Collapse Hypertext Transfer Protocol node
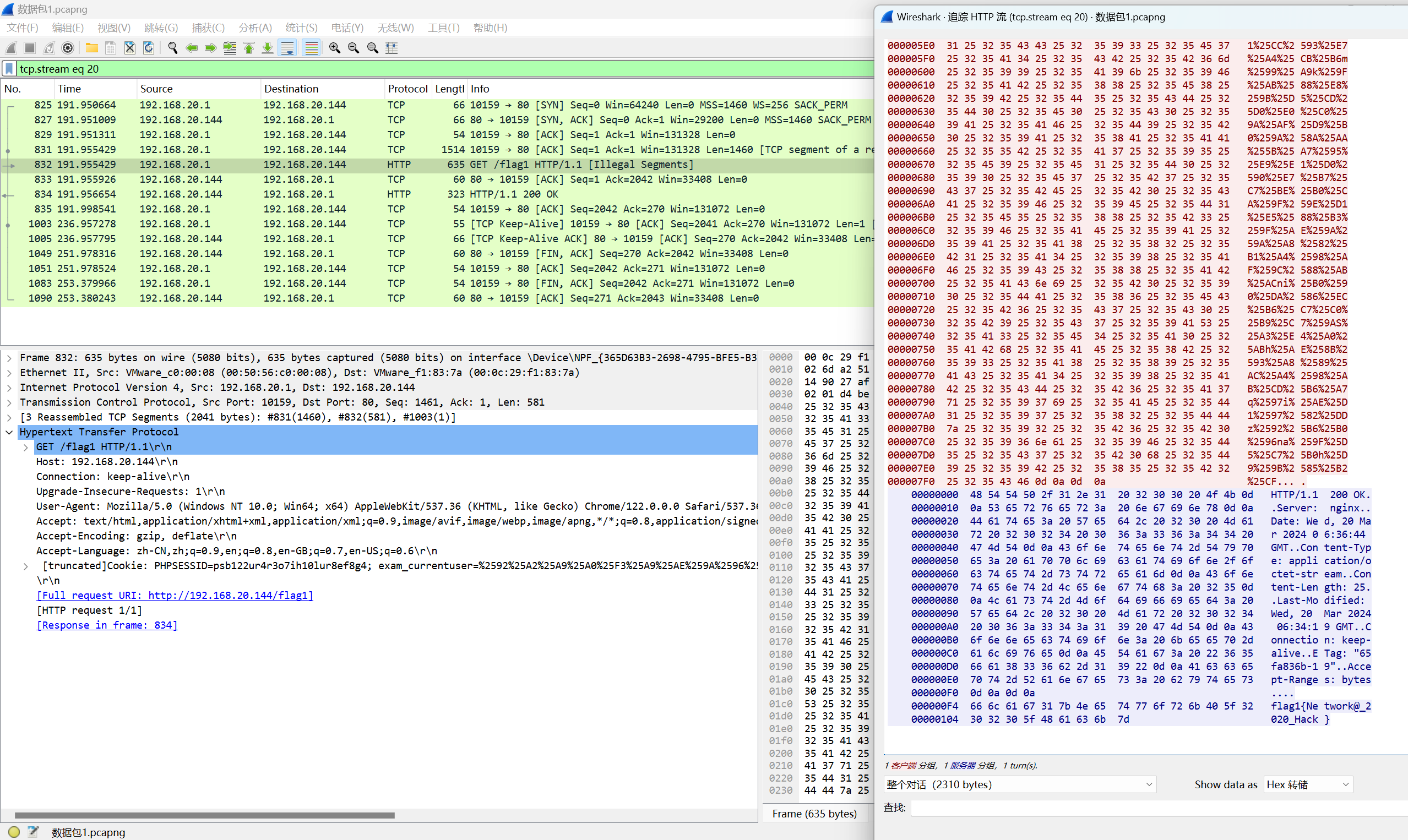Viewport: 1408px width, 840px height. (9, 432)
